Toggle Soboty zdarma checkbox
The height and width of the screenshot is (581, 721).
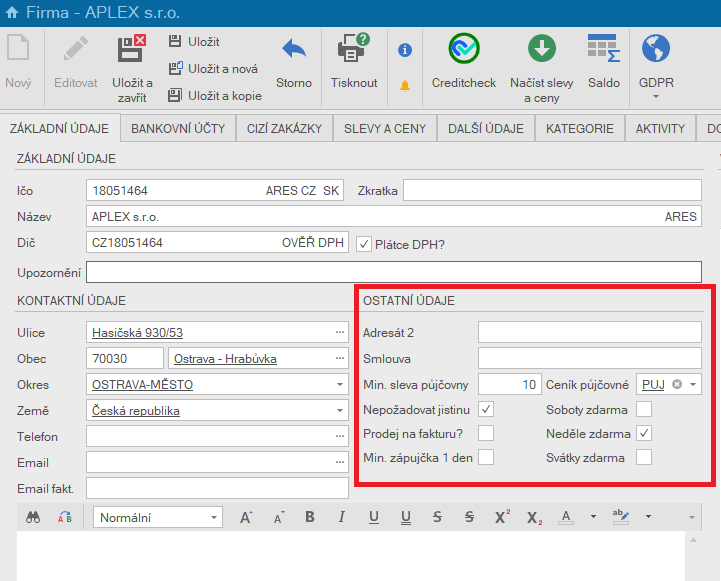(x=644, y=409)
